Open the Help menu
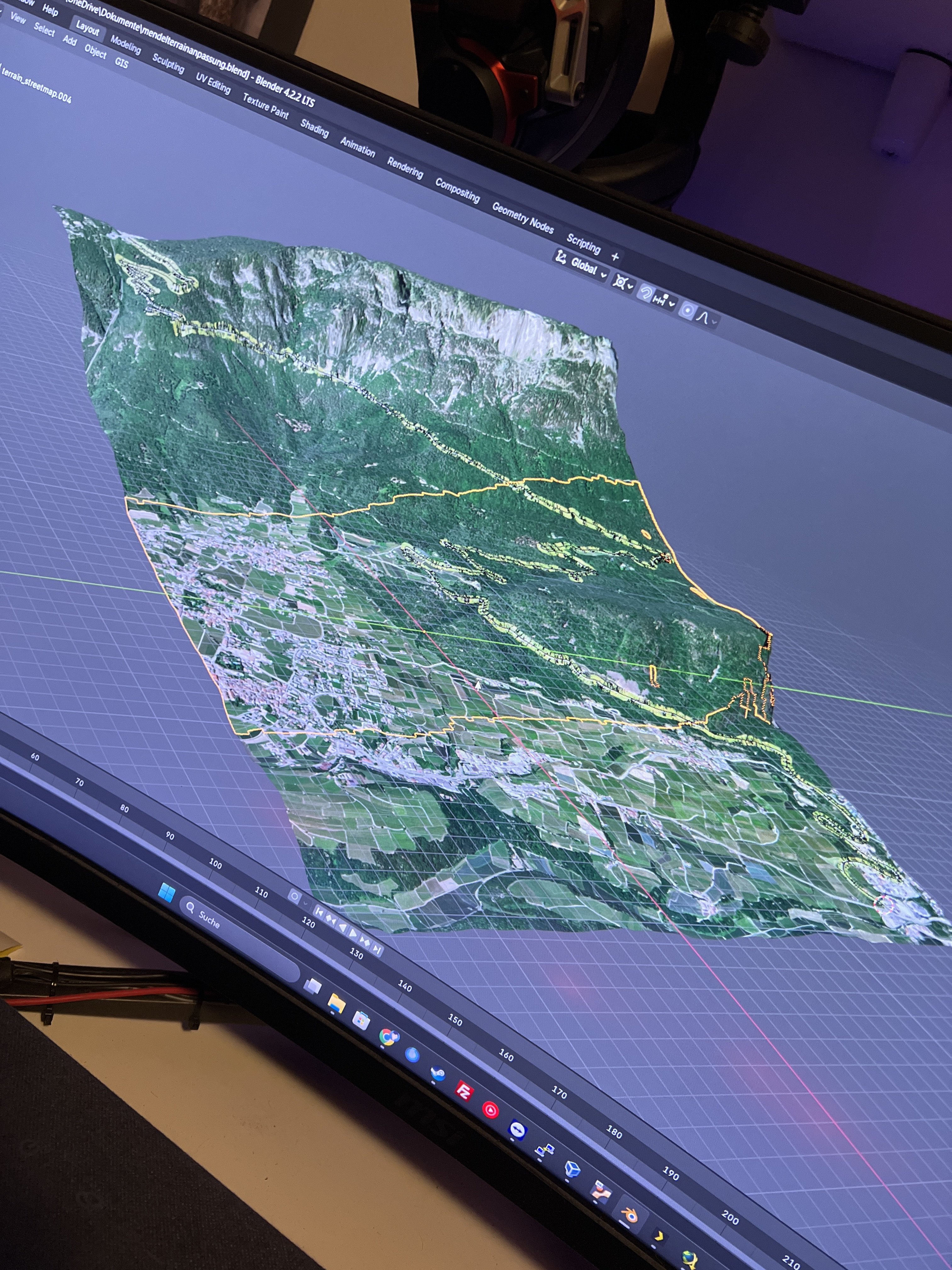Screen dimensions: 952x1270 pos(50,10)
